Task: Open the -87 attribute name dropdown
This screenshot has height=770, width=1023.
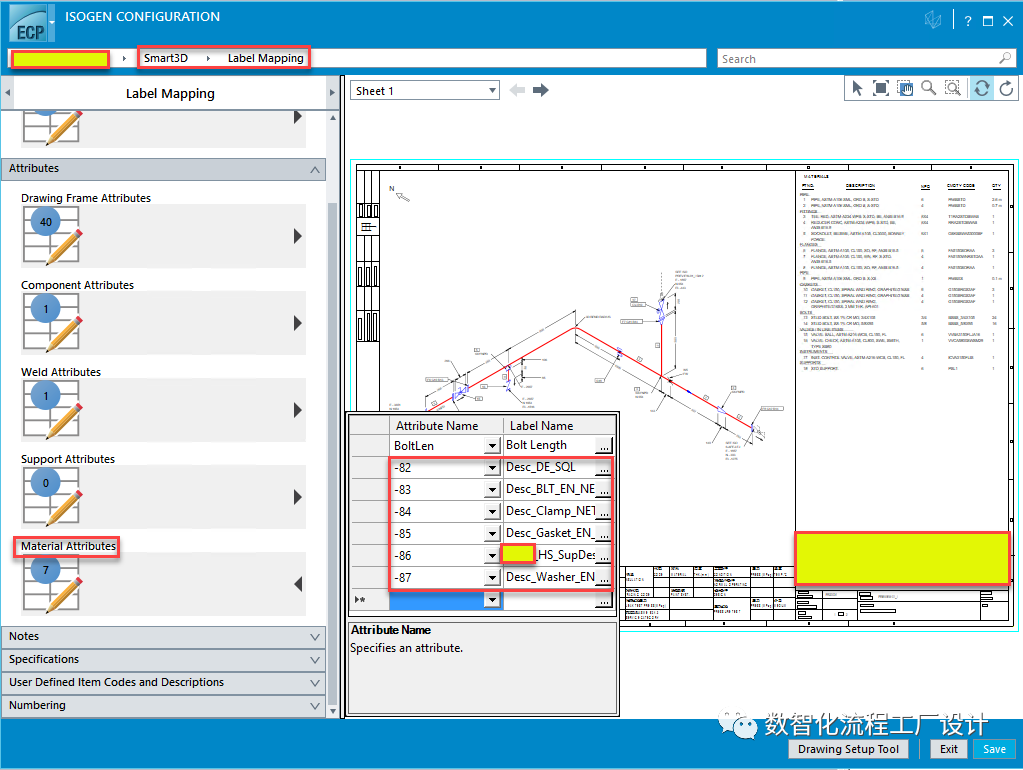Action: tap(493, 578)
